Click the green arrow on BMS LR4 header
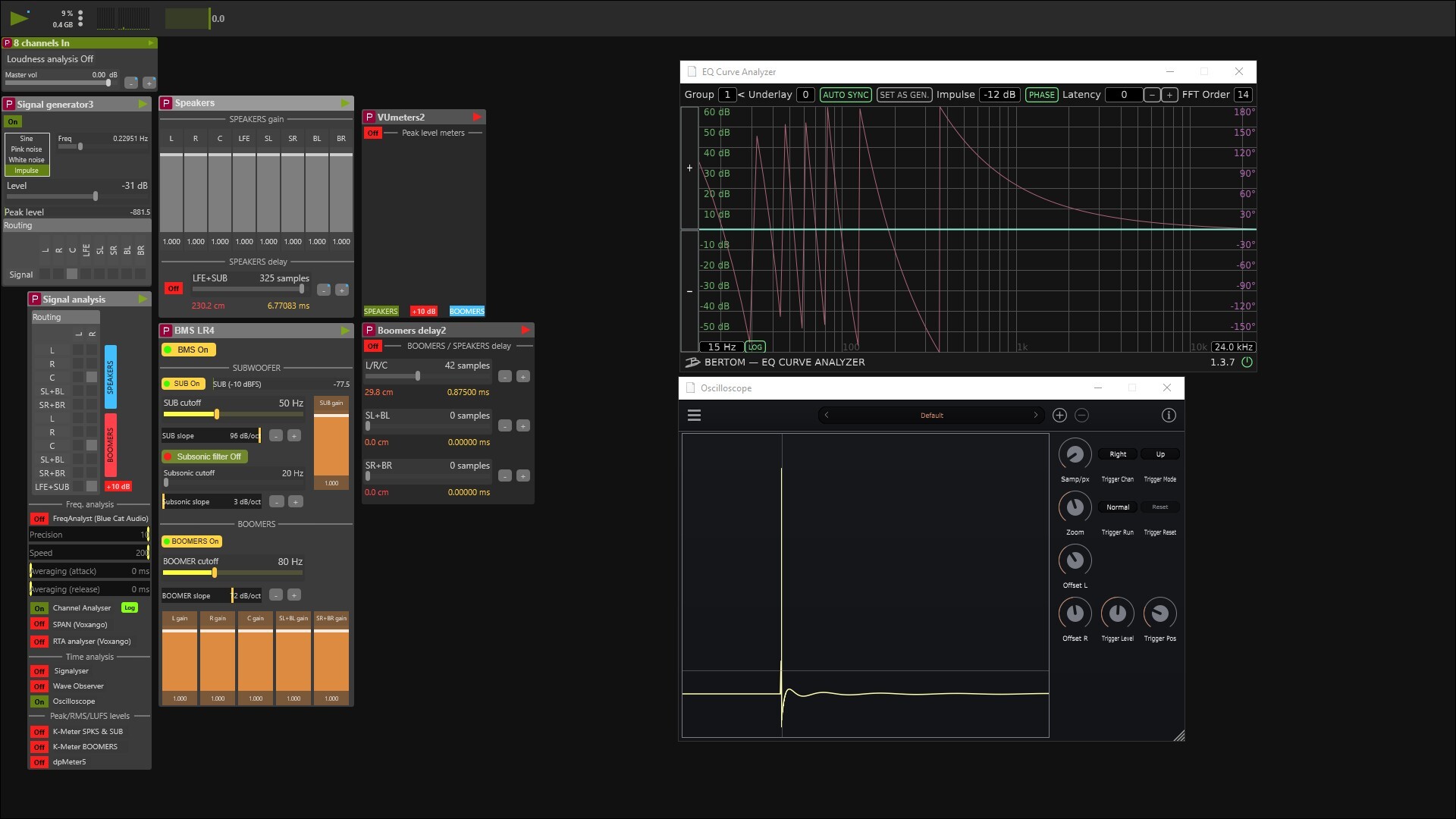Image resolution: width=1456 pixels, height=819 pixels. click(346, 331)
